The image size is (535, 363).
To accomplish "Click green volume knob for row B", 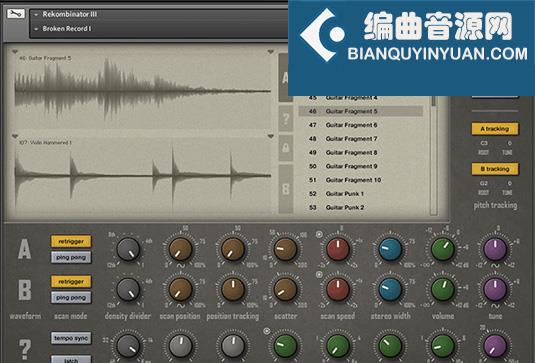I will (443, 290).
